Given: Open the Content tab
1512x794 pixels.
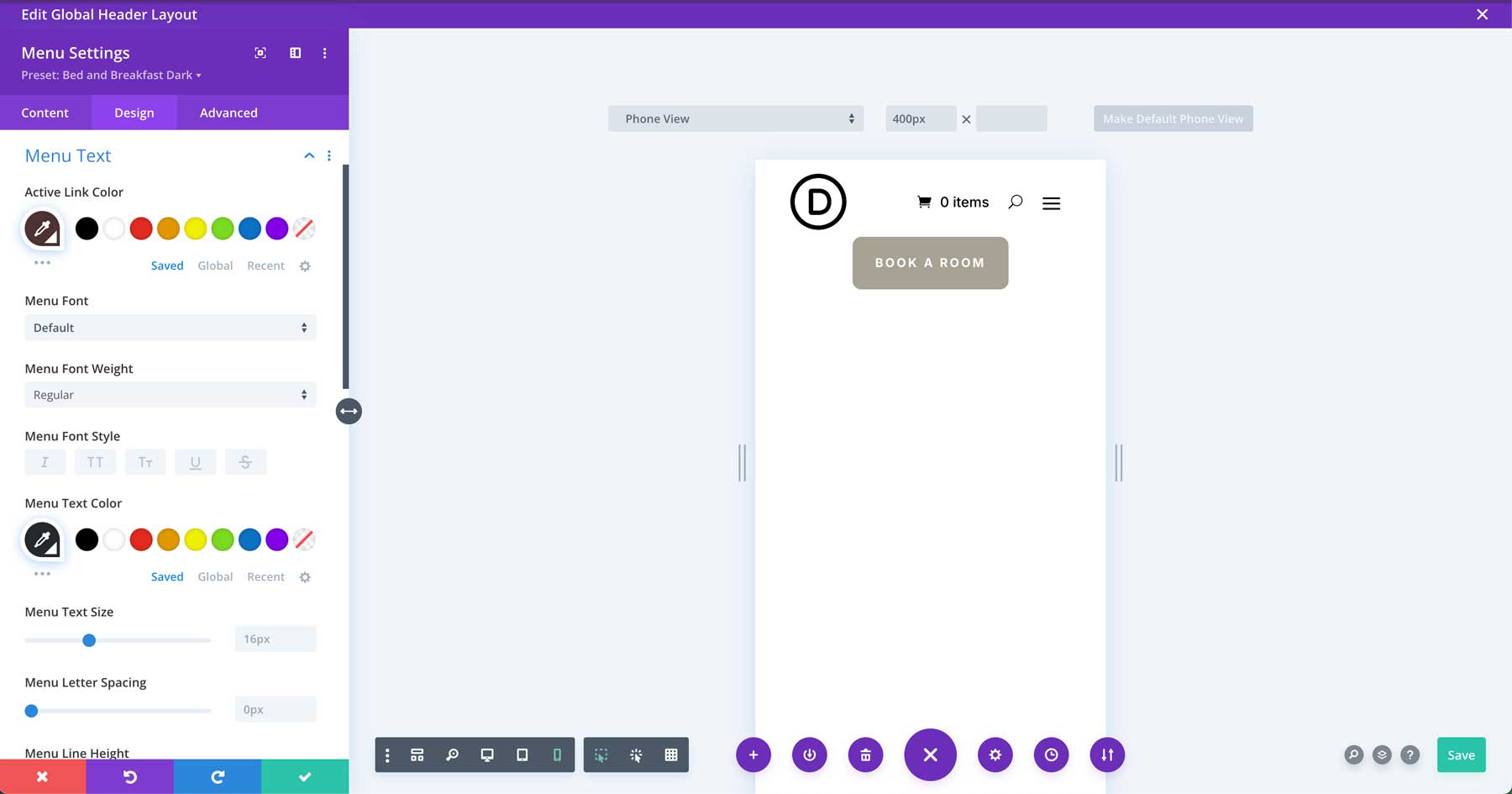Looking at the screenshot, I should [x=45, y=112].
